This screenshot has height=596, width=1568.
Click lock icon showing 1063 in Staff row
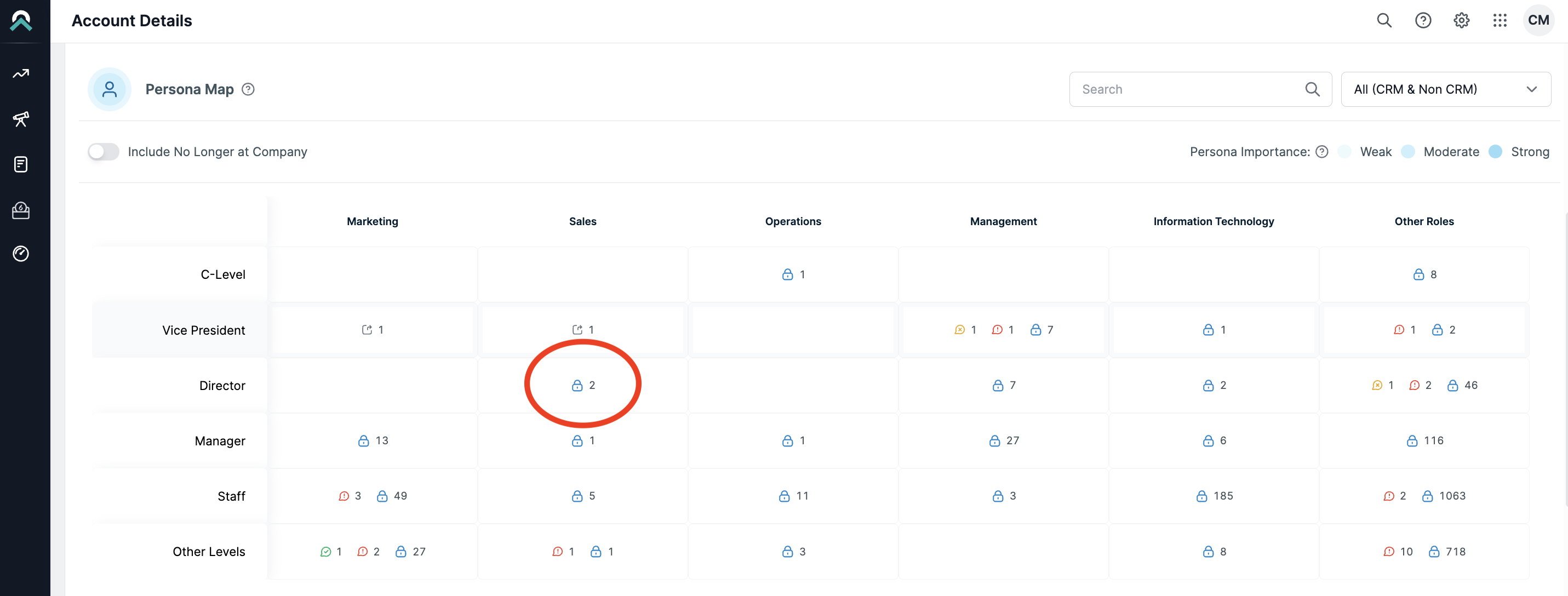[x=1428, y=497]
